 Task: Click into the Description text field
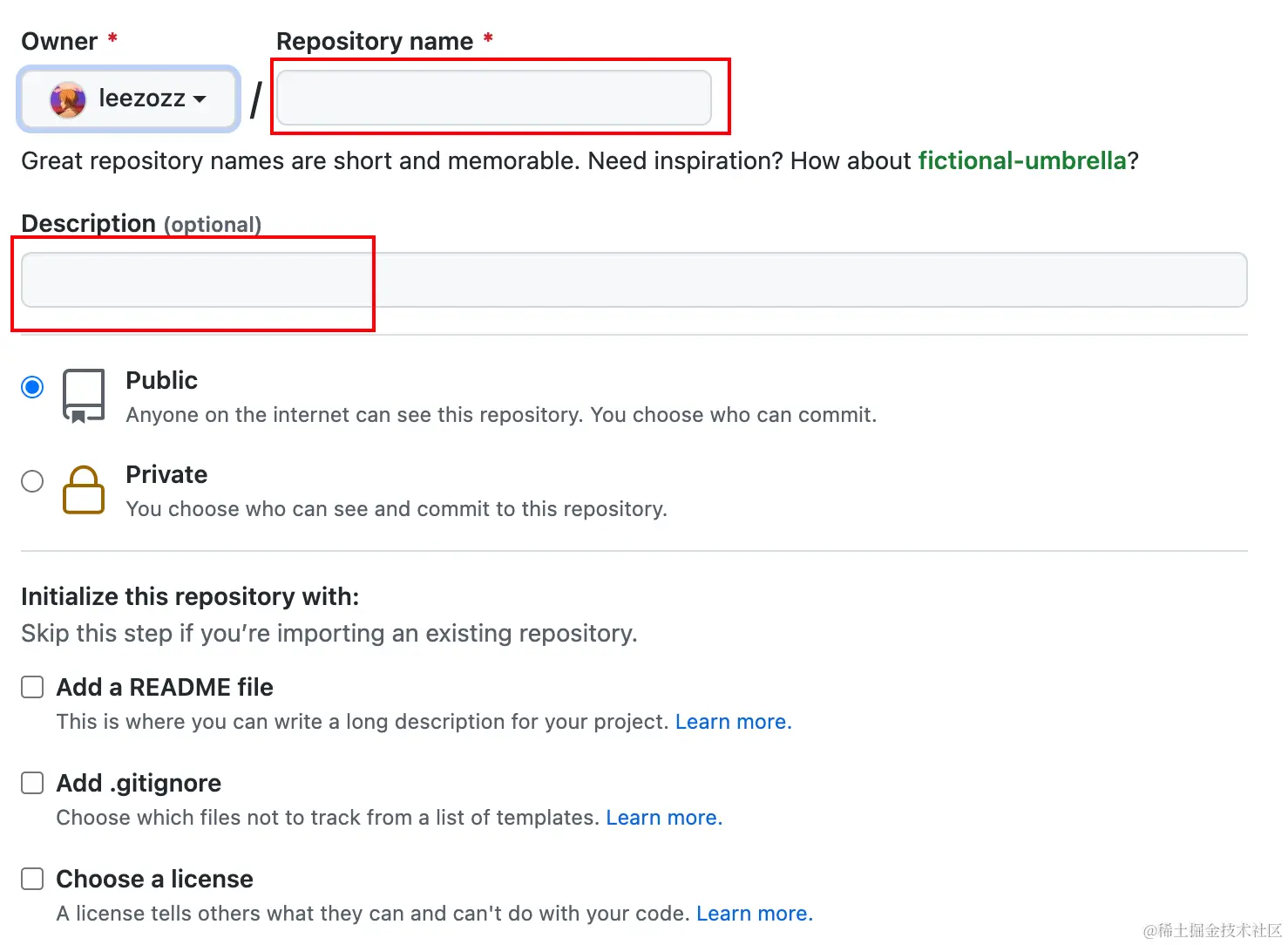pos(634,280)
